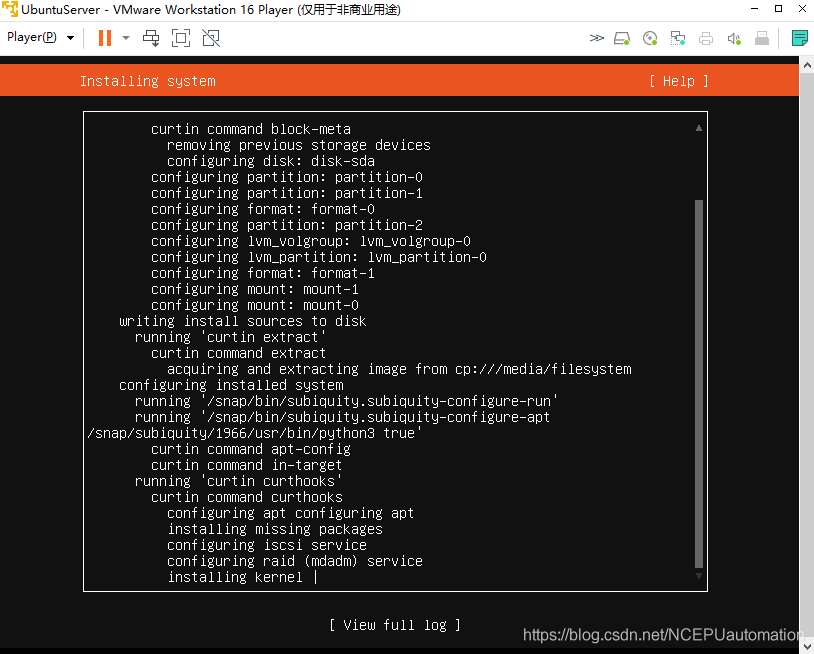The width and height of the screenshot is (814, 654).
Task: Open the printer device icon
Action: click(x=706, y=38)
